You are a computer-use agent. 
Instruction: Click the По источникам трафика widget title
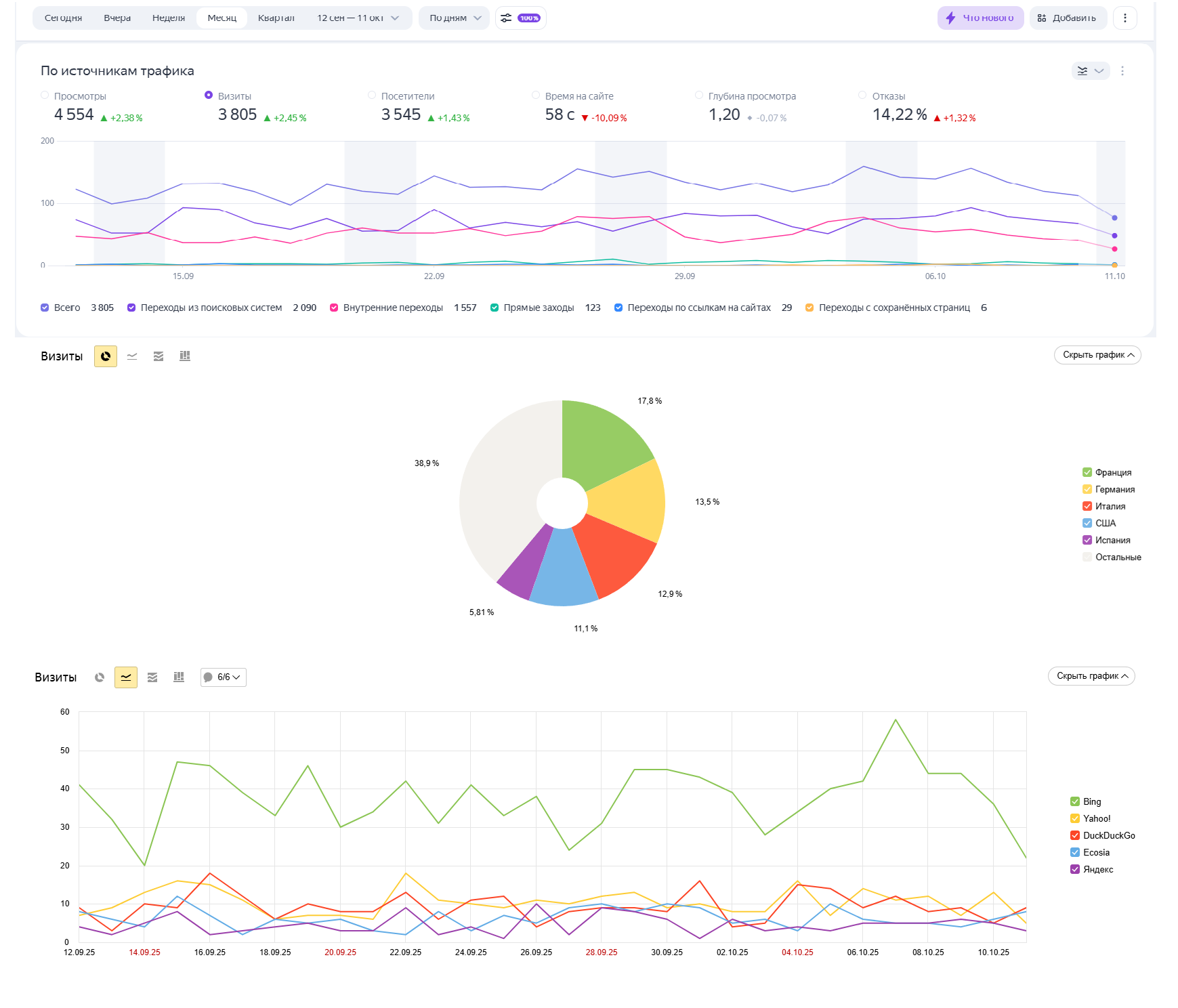117,71
